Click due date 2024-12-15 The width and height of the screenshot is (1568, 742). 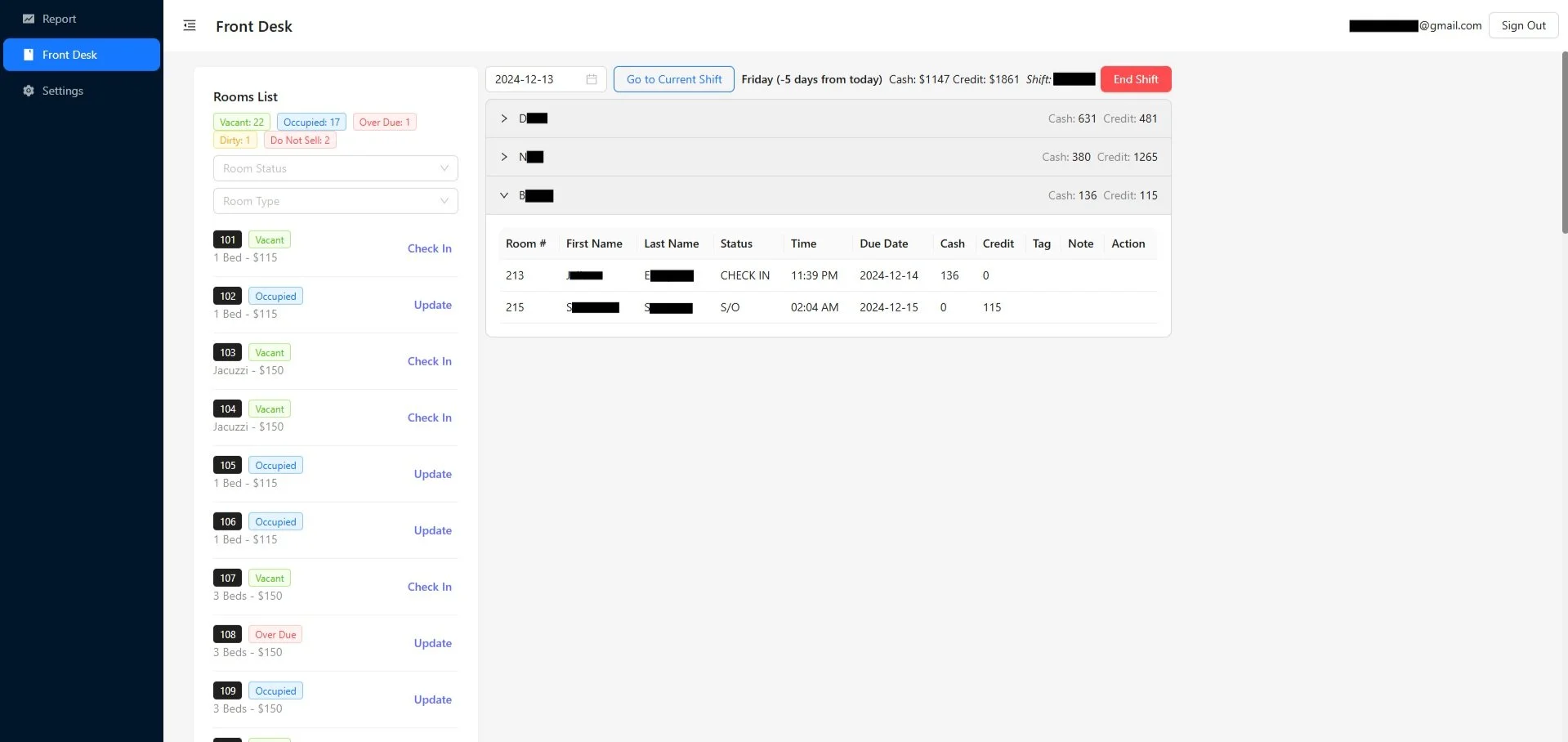(889, 307)
